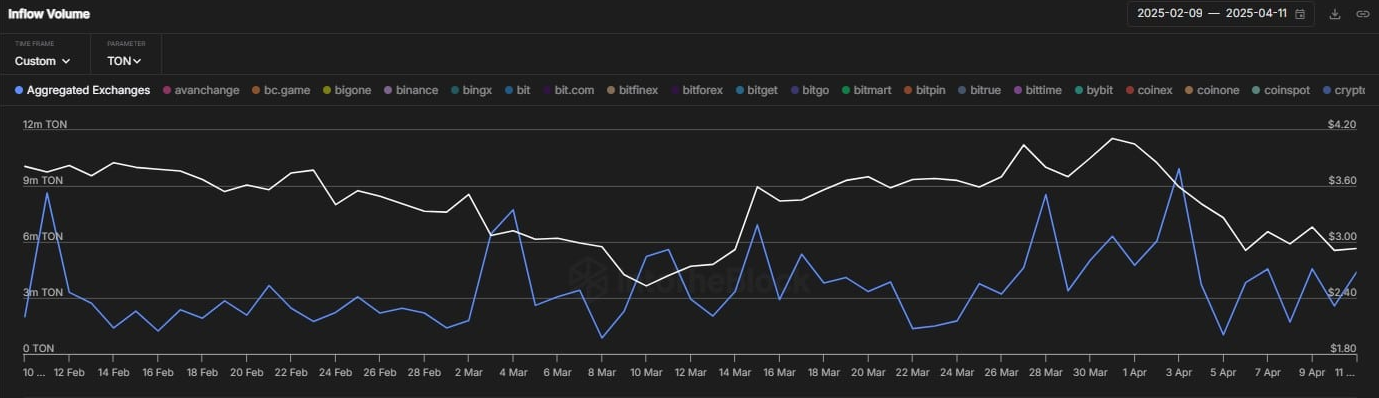Image resolution: width=1379 pixels, height=398 pixels.
Task: Show avanchange exchange series
Action: (x=200, y=90)
